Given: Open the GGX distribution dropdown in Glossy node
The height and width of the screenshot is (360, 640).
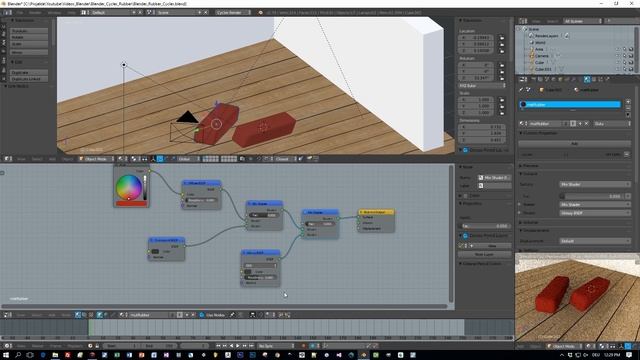Looking at the screenshot, I should pos(260,265).
